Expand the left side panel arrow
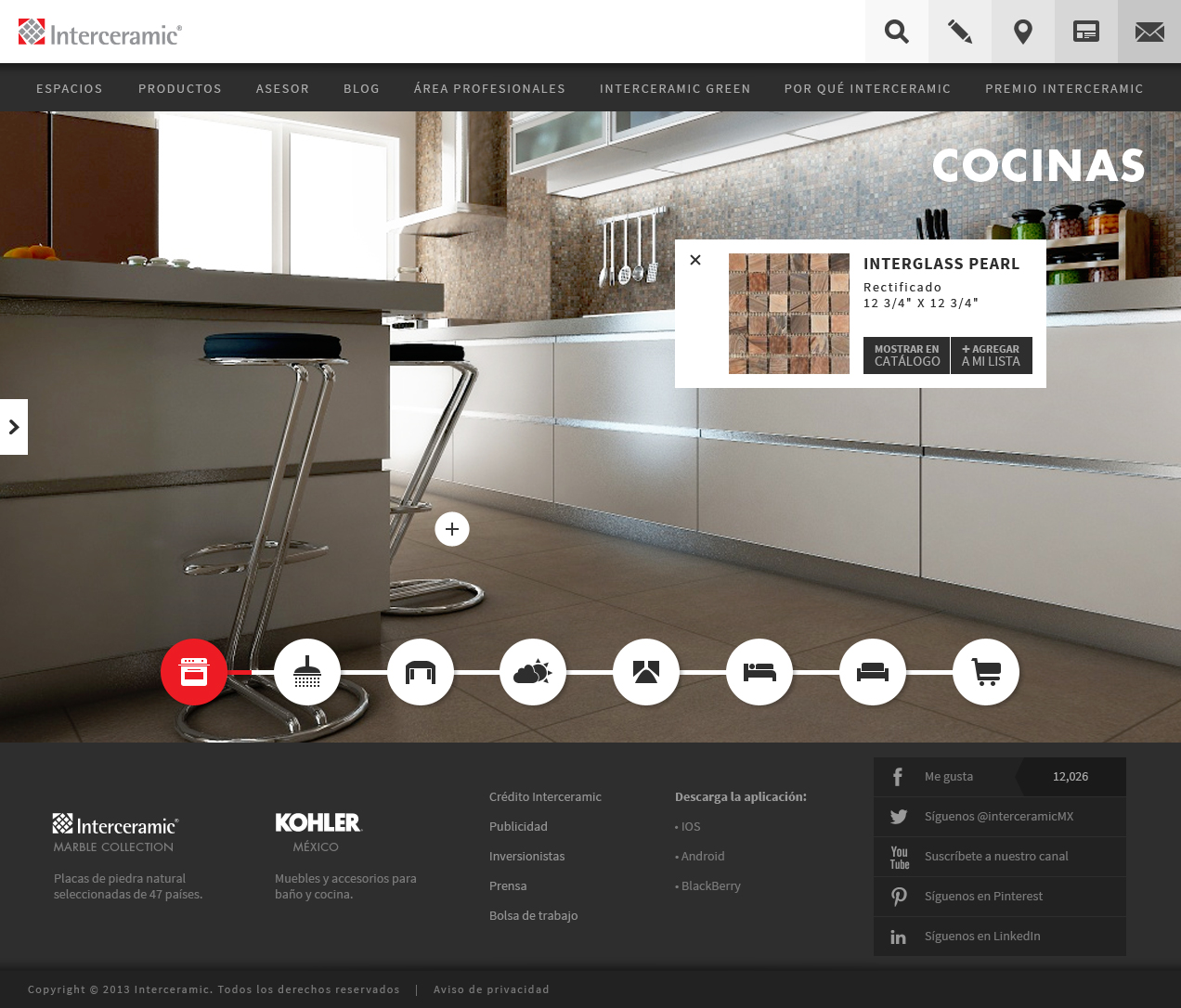The width and height of the screenshot is (1181, 1008). click(14, 427)
